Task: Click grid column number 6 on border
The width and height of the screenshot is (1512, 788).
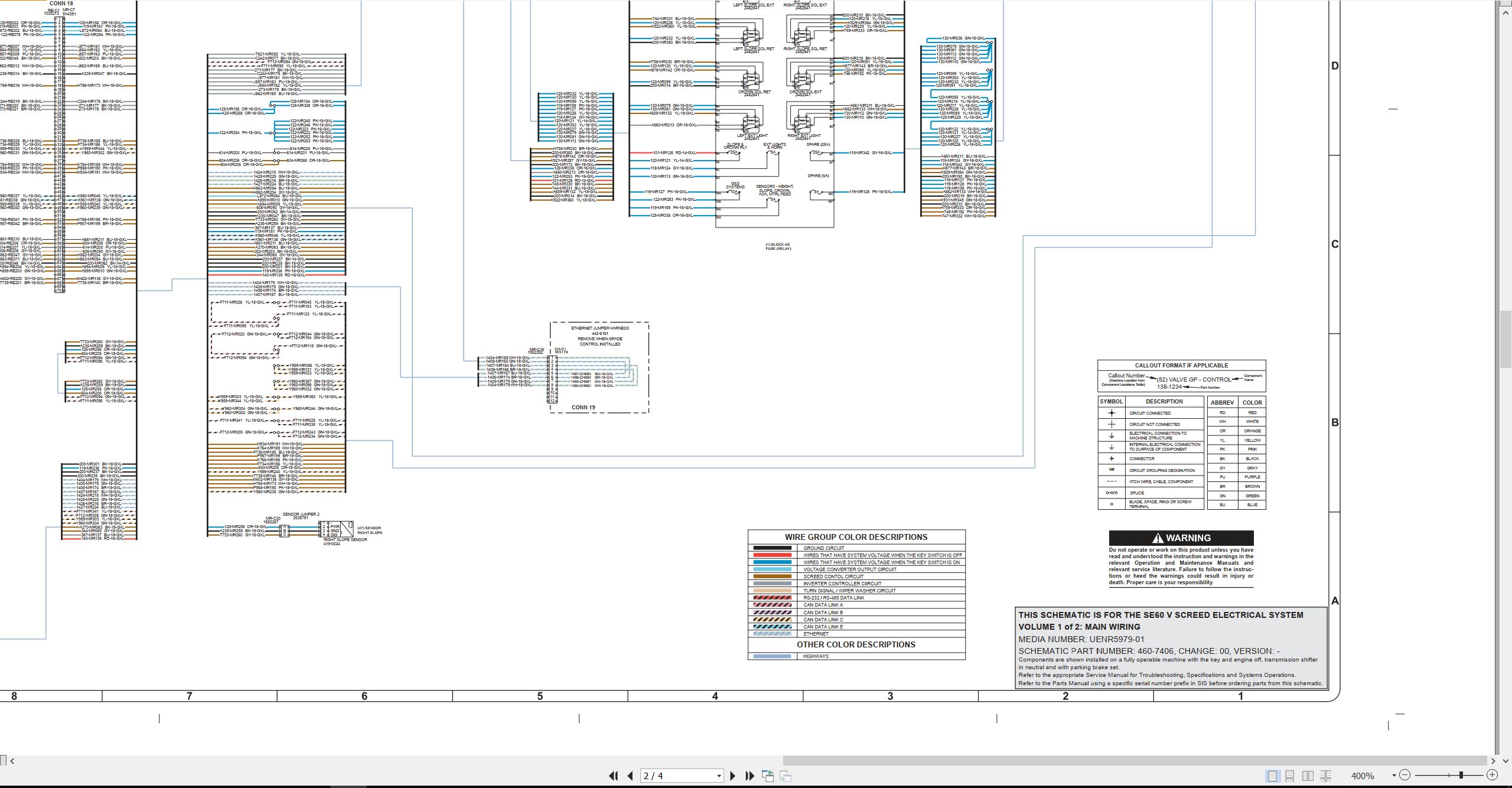Action: coord(364,696)
